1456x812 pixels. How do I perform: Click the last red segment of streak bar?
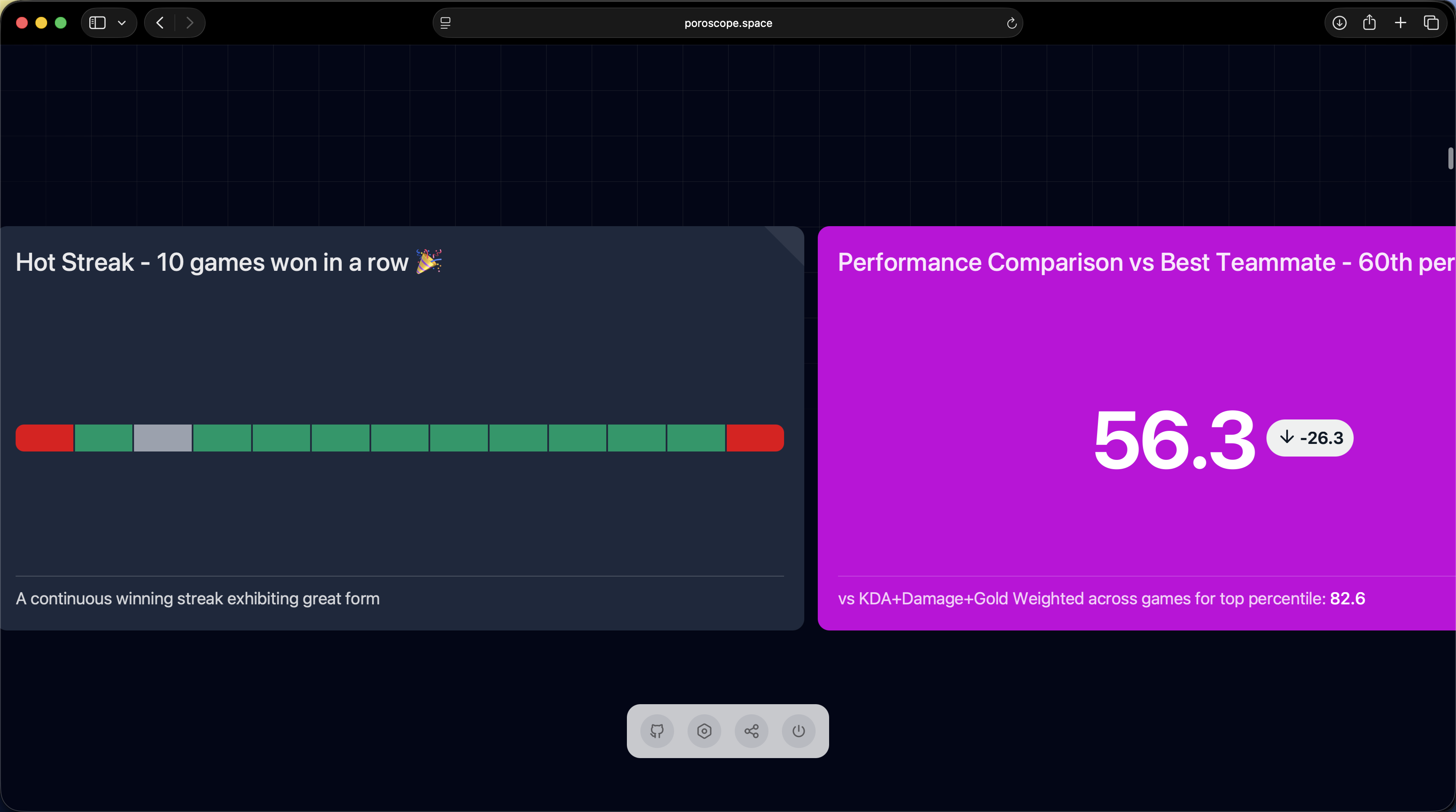tap(755, 438)
